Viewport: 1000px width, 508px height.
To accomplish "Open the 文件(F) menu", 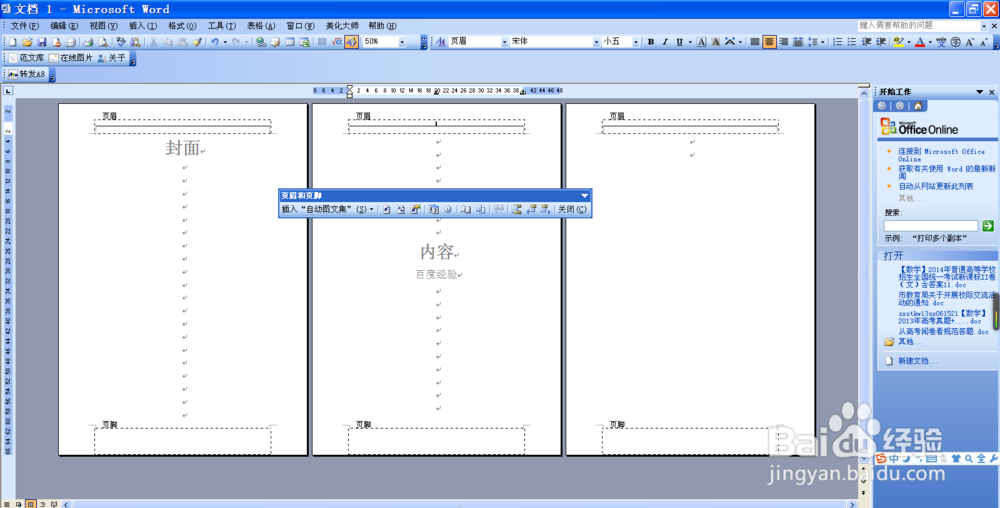I will (x=25, y=26).
